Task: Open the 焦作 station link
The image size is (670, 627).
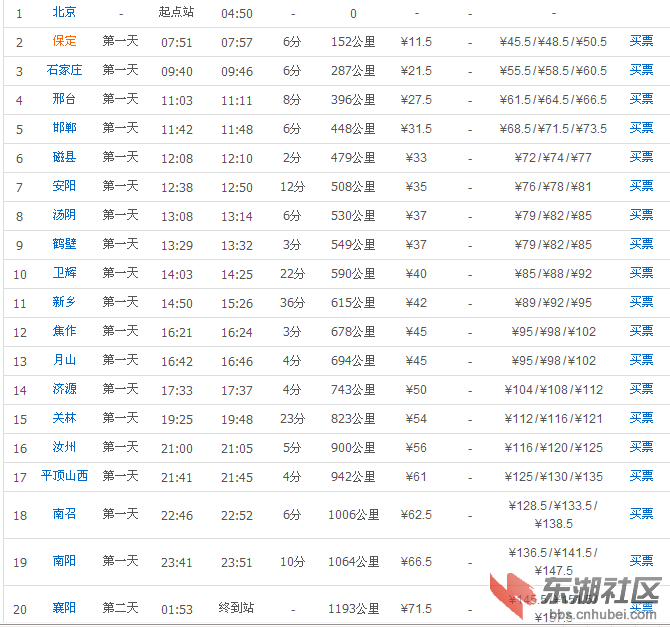Action: (64, 331)
